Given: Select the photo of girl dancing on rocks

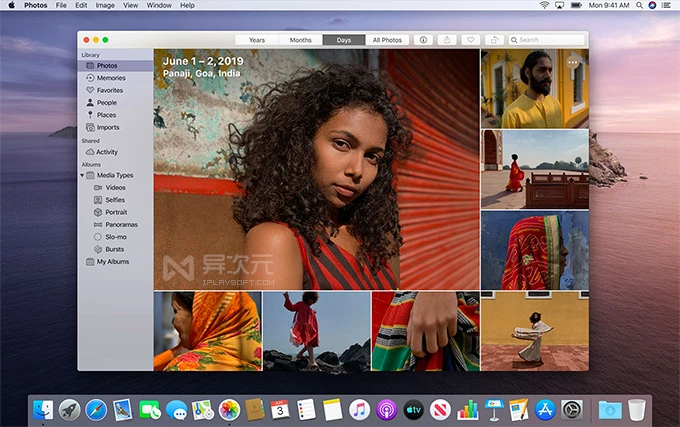Looking at the screenshot, I should (x=317, y=331).
